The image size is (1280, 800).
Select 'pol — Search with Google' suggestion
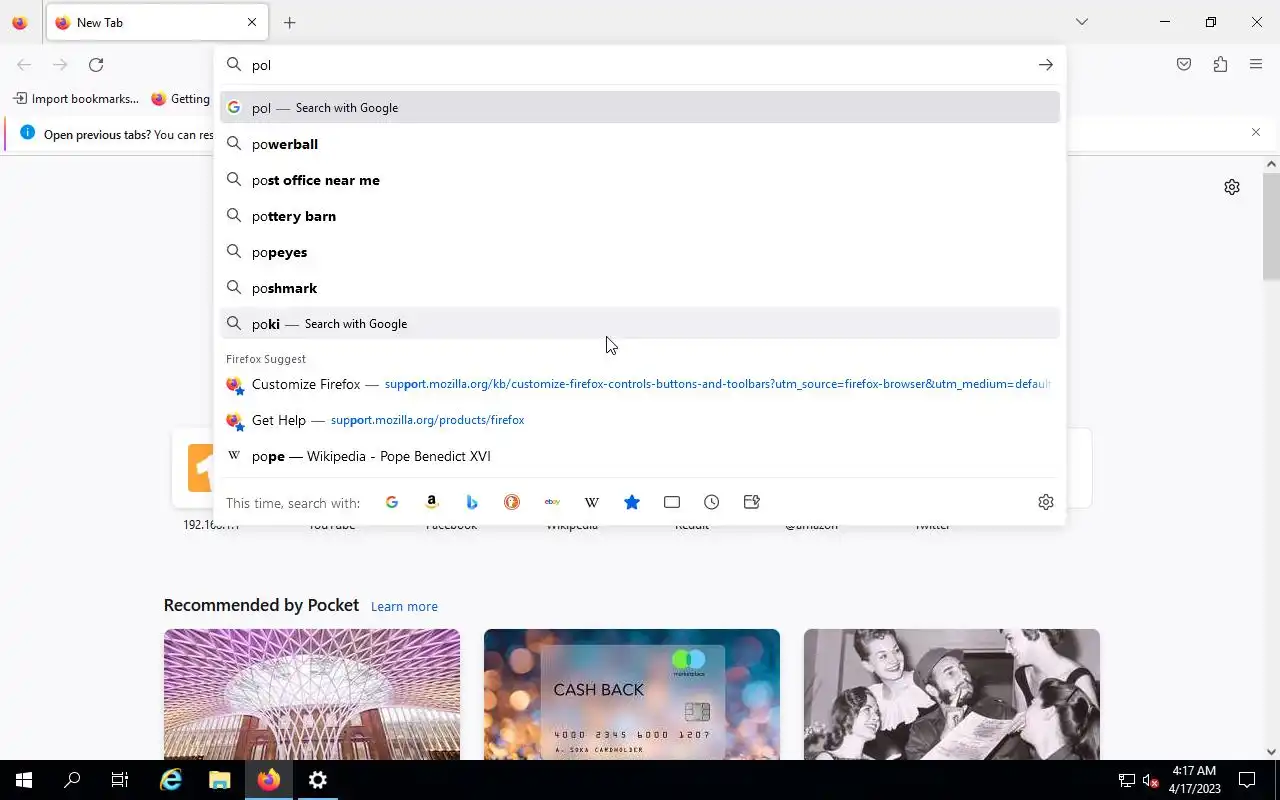(x=640, y=108)
